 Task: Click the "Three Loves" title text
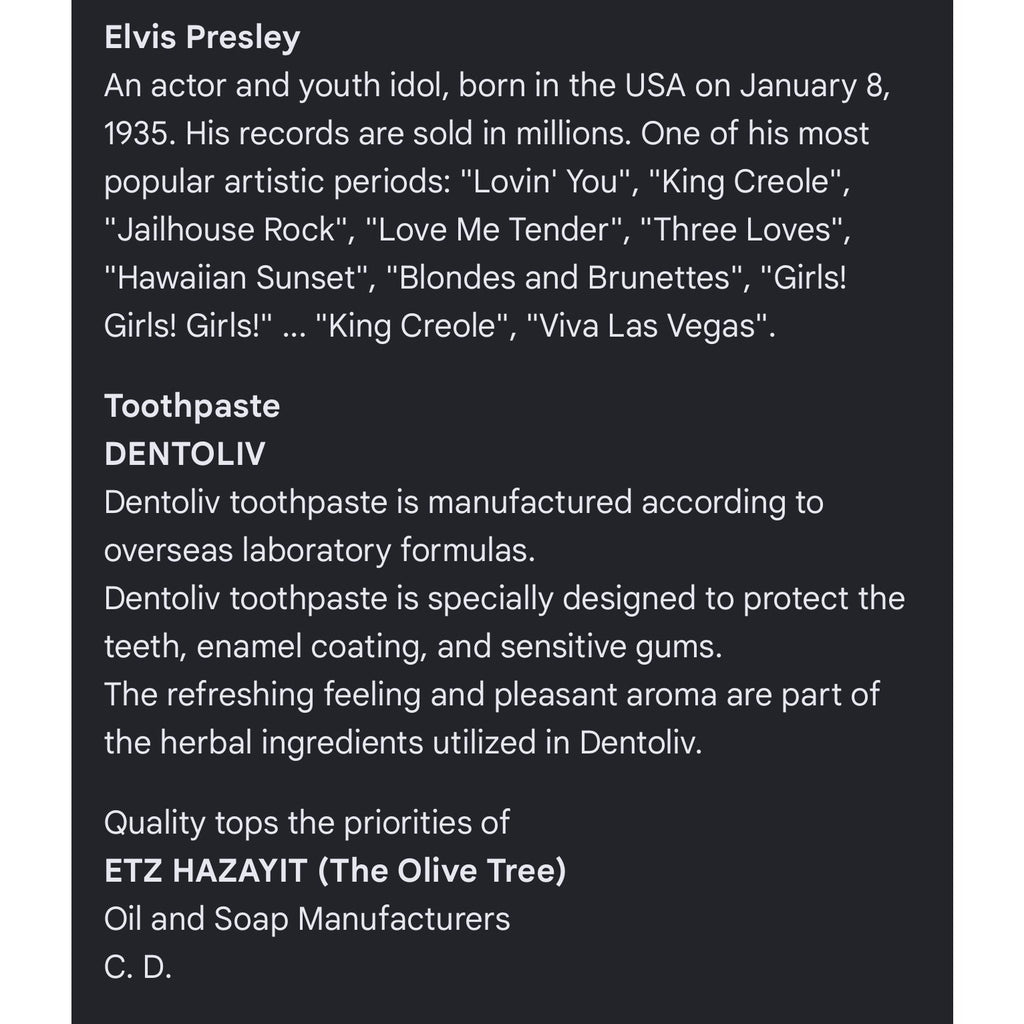pyautogui.click(x=741, y=230)
